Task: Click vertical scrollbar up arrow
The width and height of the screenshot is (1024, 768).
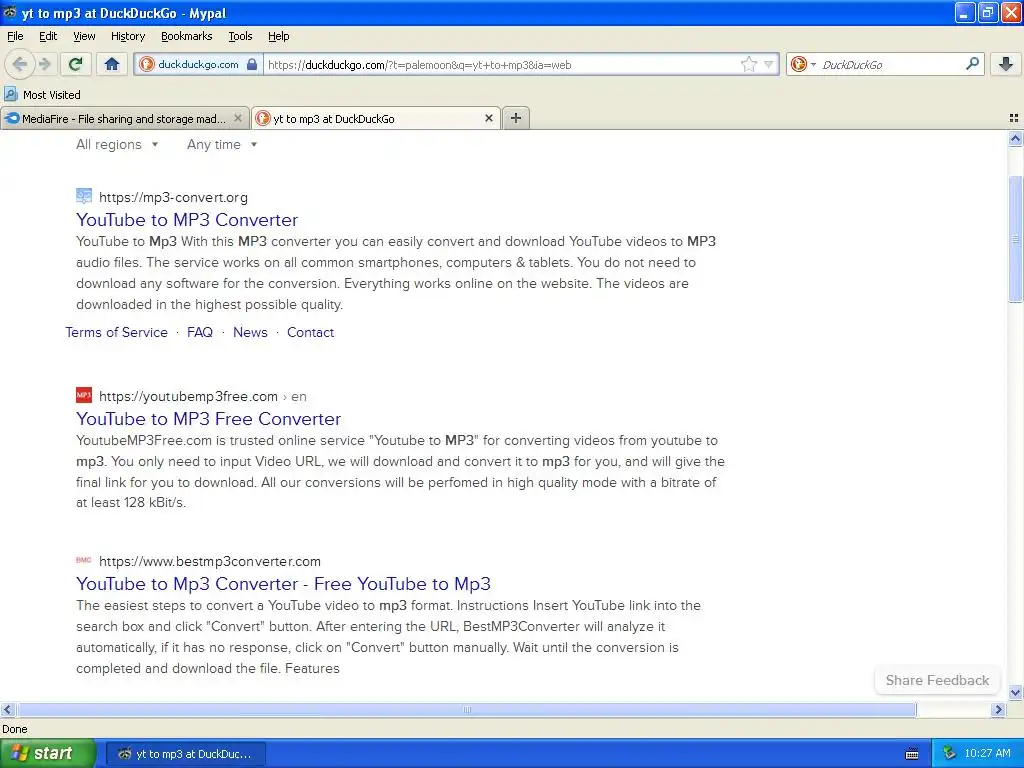Action: point(1015,138)
